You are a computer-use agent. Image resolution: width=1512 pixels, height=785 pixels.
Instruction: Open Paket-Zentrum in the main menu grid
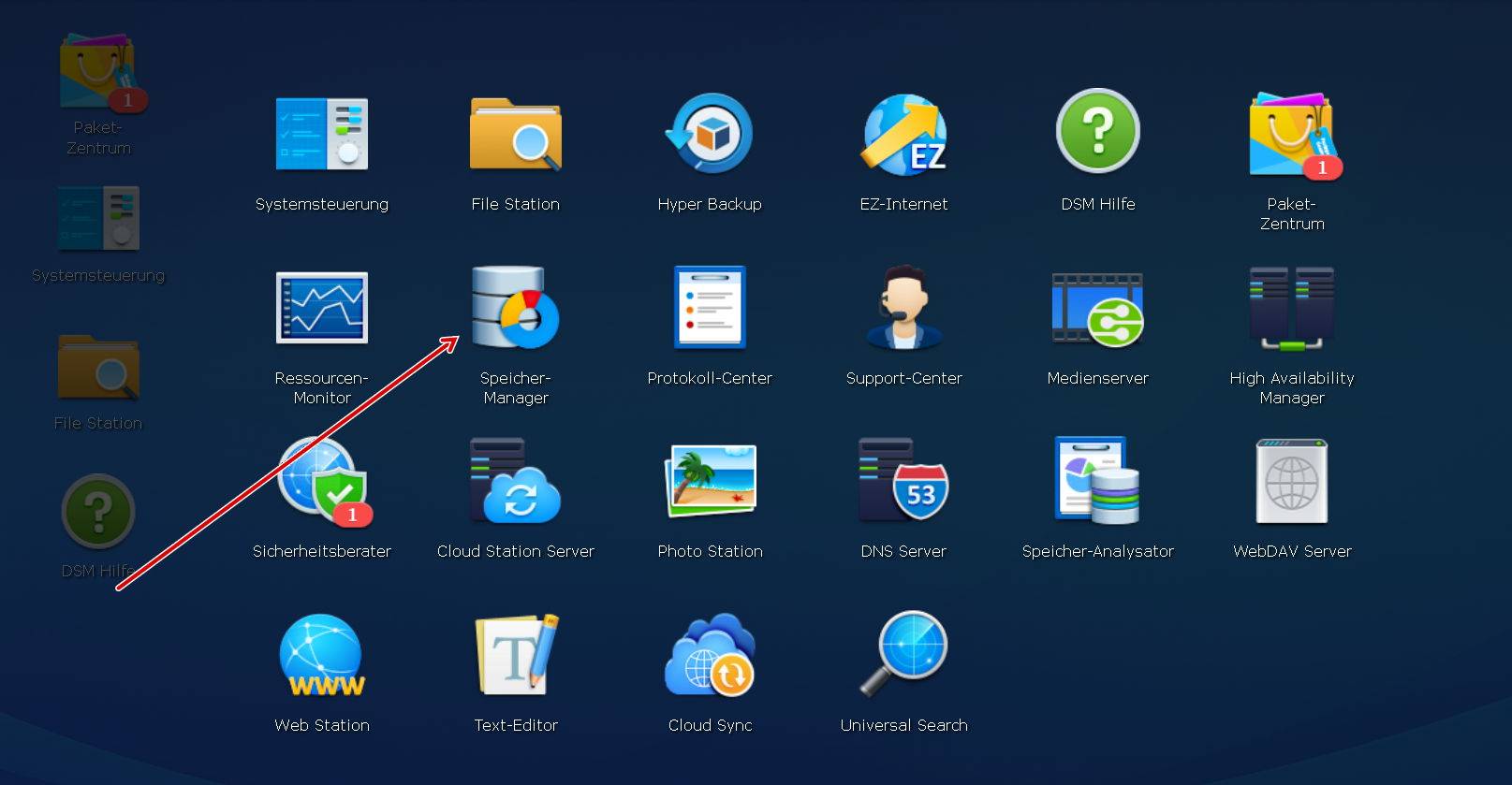1294,136
